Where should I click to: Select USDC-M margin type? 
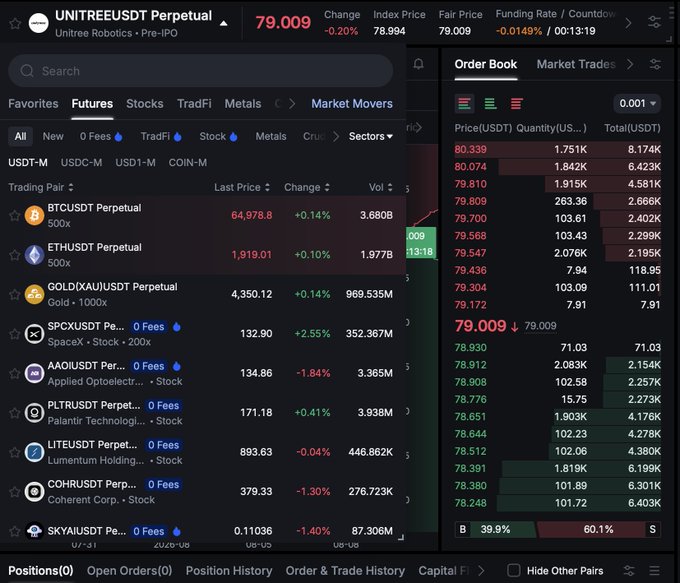82,163
